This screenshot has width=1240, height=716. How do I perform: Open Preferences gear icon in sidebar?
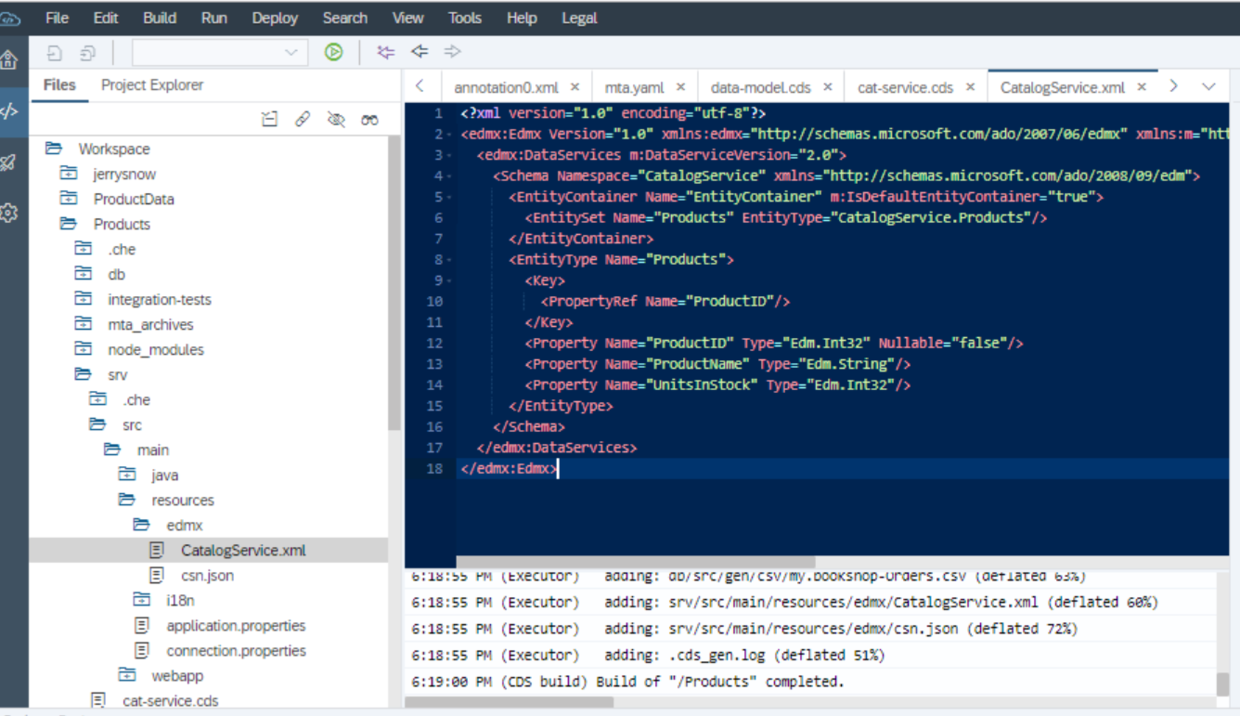tap(9, 212)
